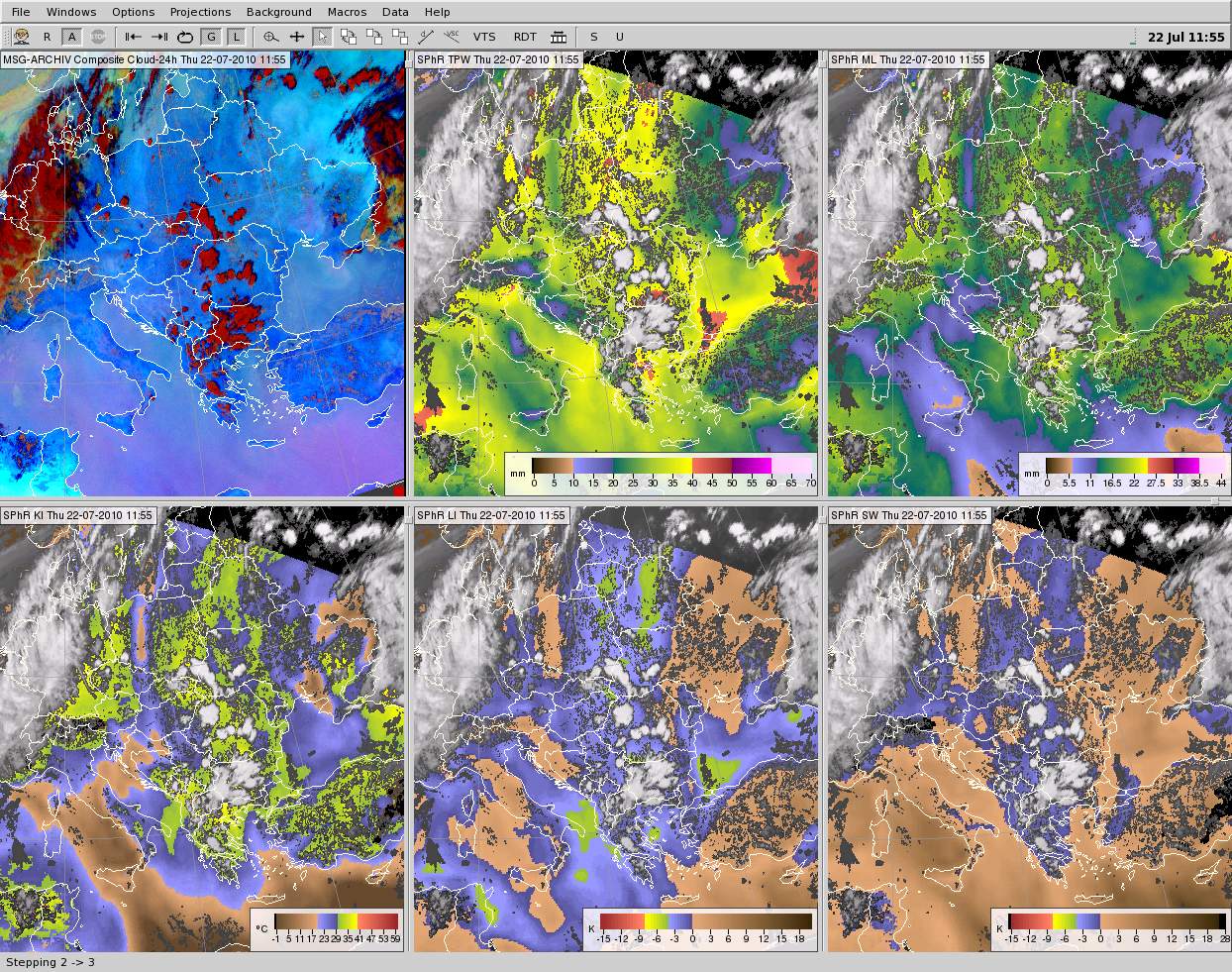
Task: Step back one frame in animation
Action: click(x=134, y=37)
